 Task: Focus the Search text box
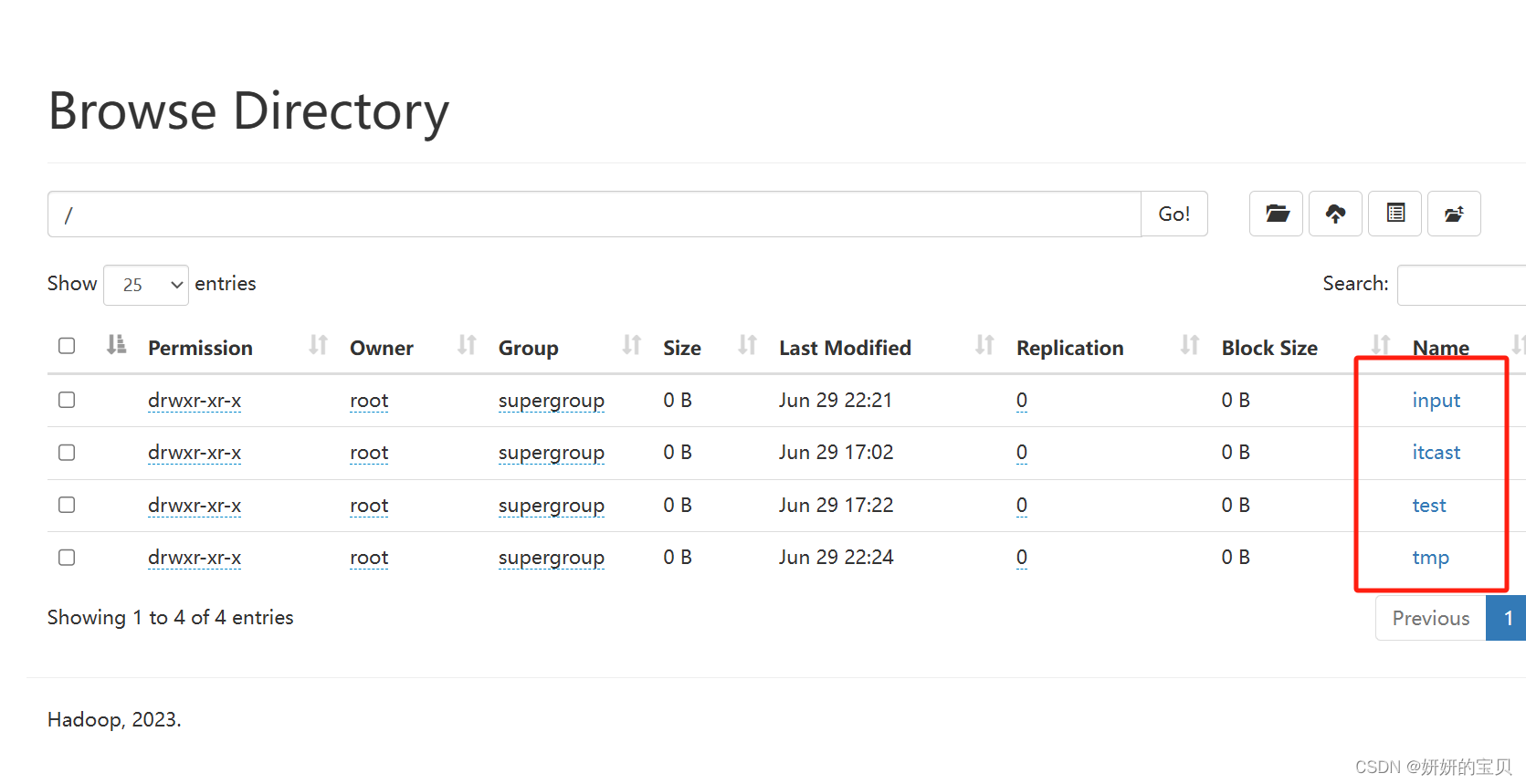coord(1461,285)
